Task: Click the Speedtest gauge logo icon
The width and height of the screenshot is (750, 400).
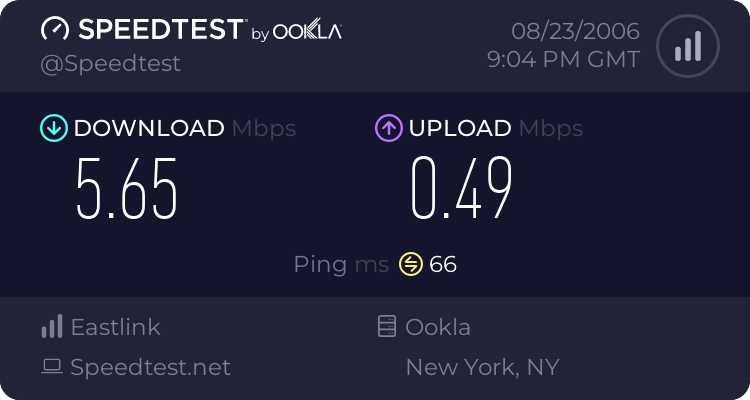Action: (56, 29)
